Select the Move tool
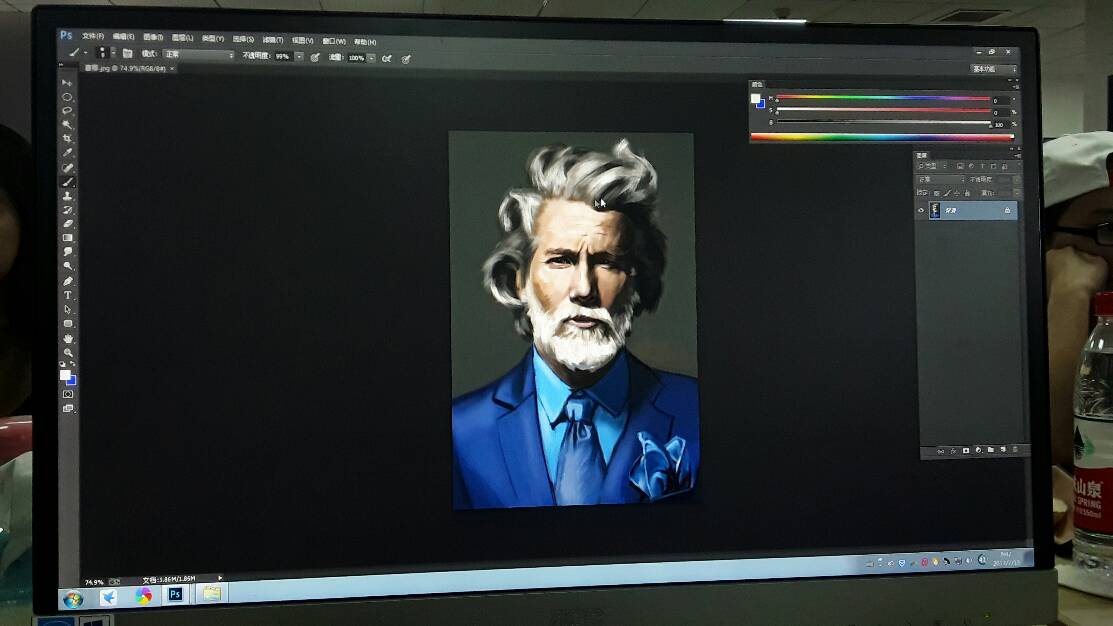The height and width of the screenshot is (626, 1113). point(67,83)
